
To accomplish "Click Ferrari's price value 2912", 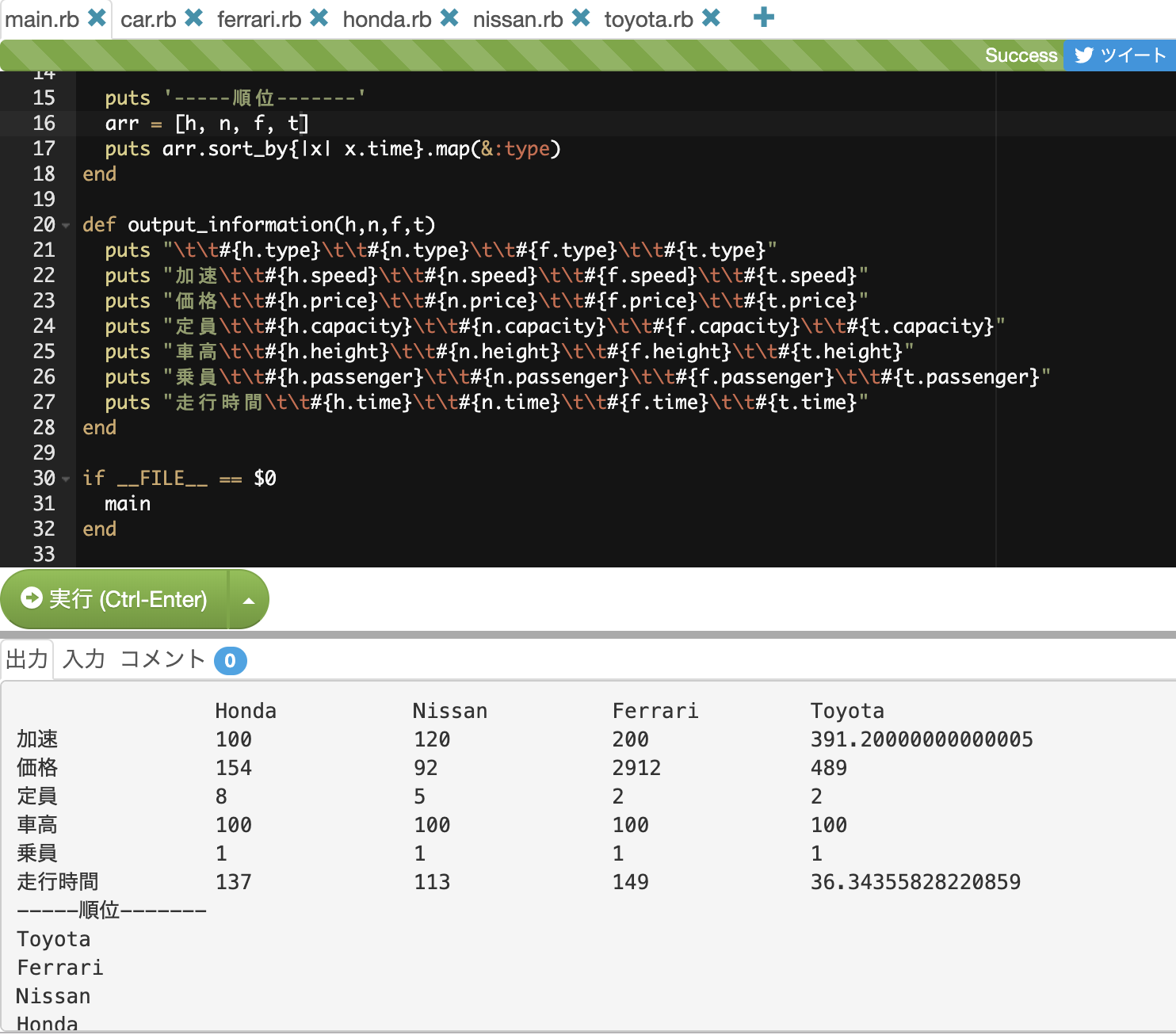I will click(636, 768).
